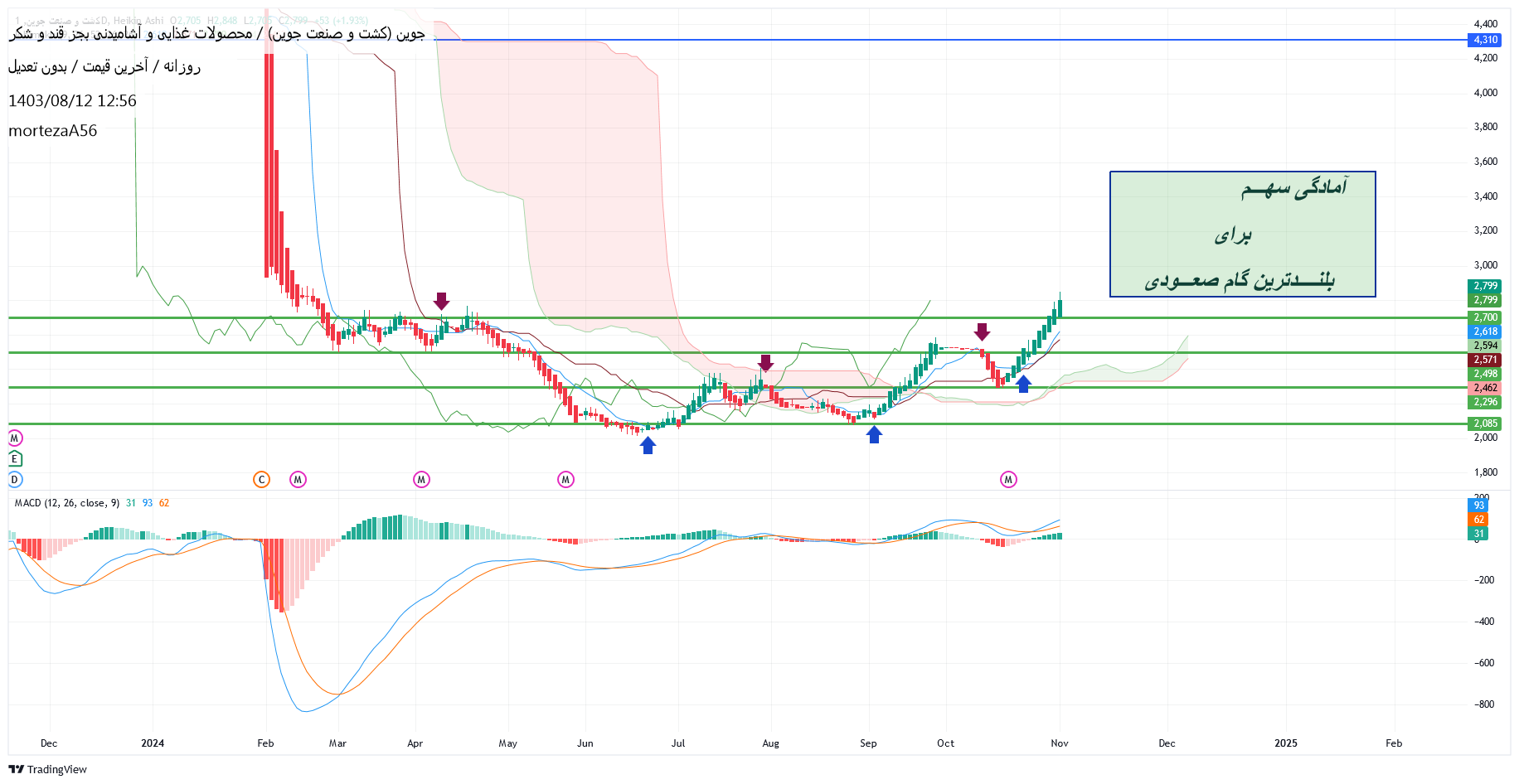Click the Jun label on time axis
This screenshot has height=784, width=1519.
point(585,743)
